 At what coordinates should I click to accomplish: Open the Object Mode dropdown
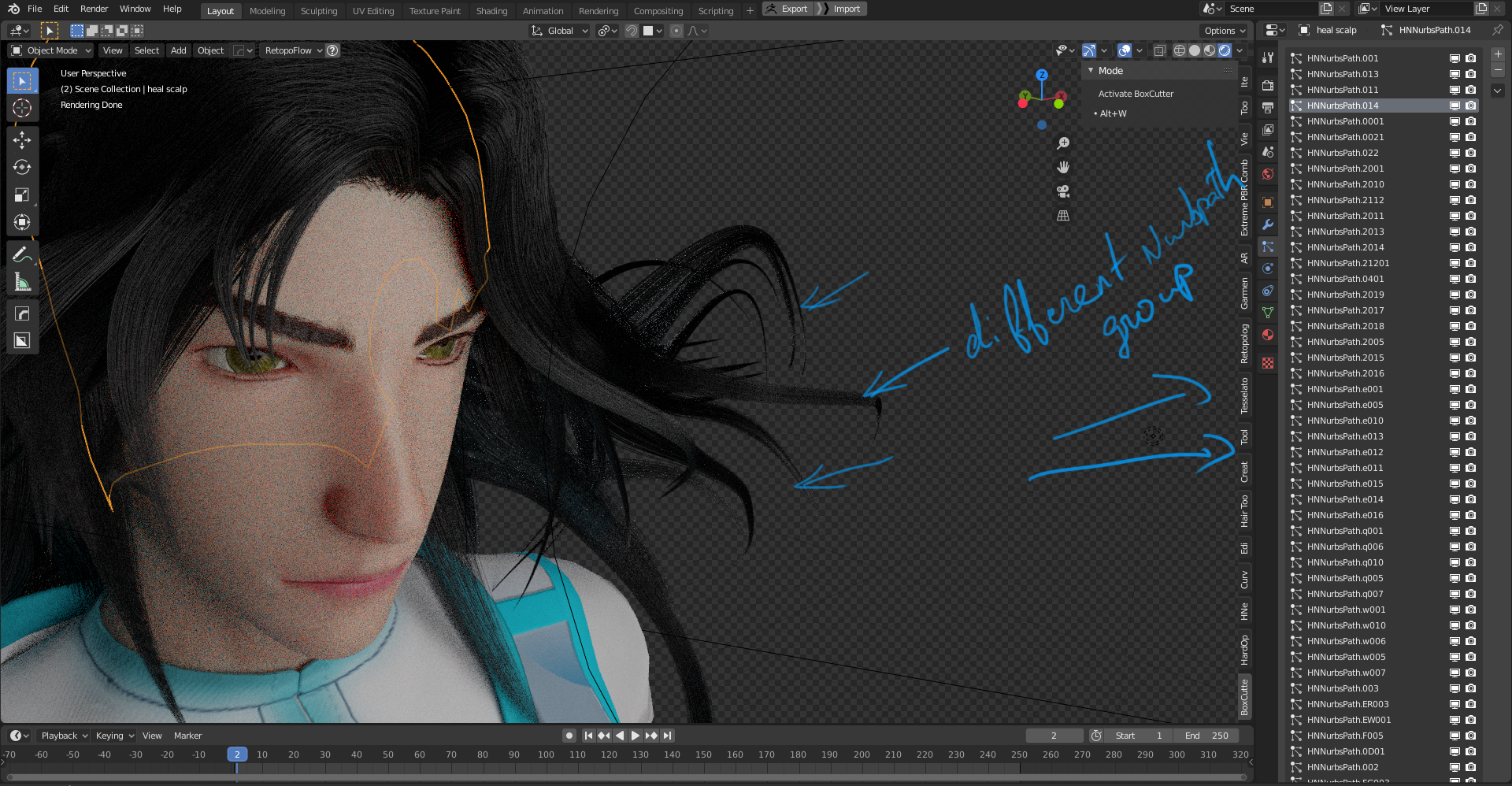point(52,50)
